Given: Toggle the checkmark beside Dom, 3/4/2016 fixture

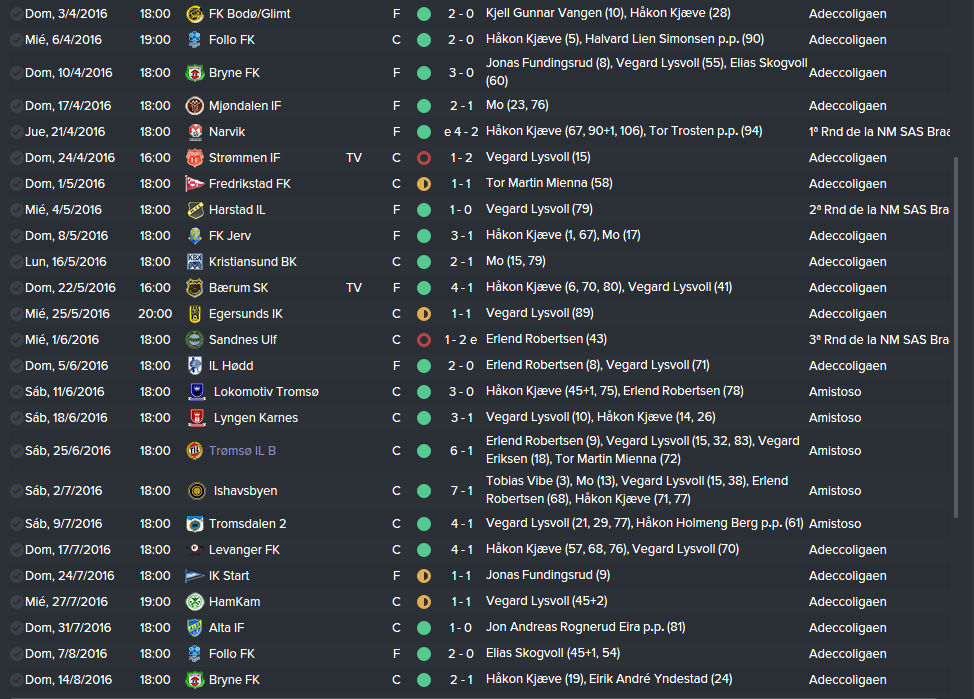Looking at the screenshot, I should [x=16, y=14].
